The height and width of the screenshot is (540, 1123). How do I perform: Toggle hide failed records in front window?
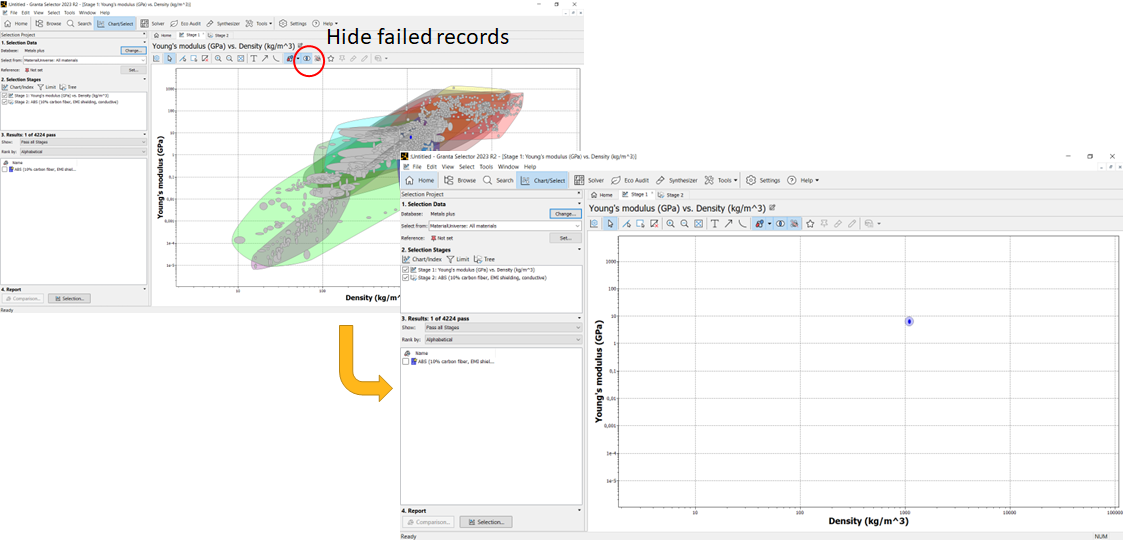[x=794, y=223]
